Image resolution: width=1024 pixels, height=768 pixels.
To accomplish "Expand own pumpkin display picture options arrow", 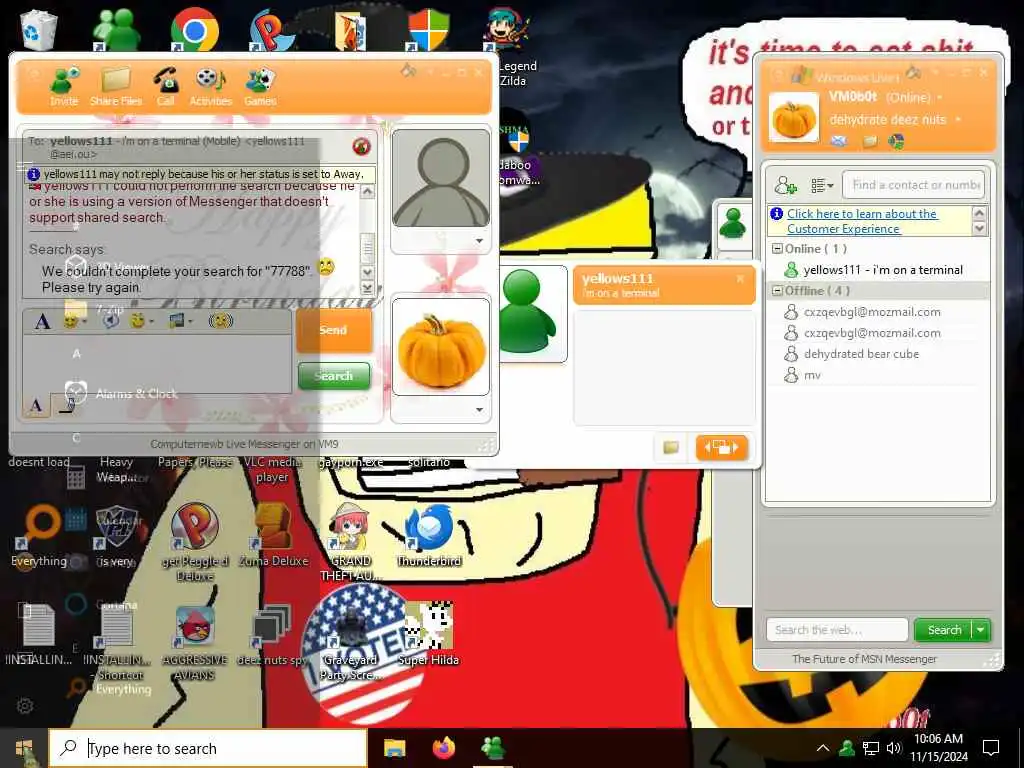I will point(479,409).
